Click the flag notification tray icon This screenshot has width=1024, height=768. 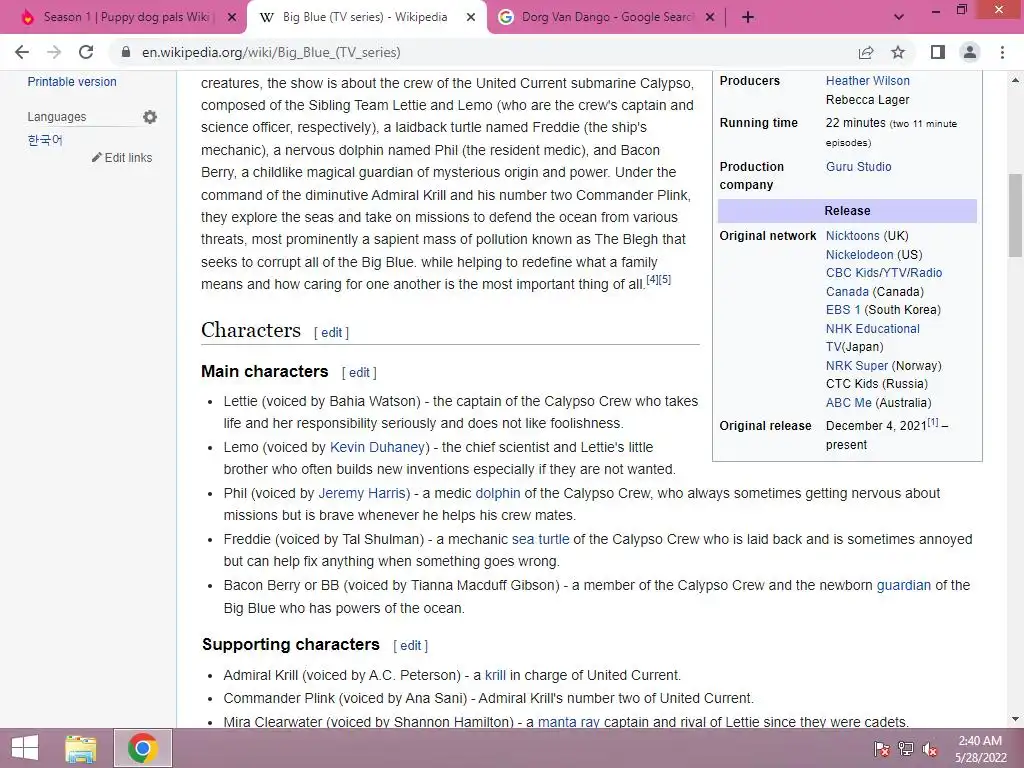[x=882, y=748]
